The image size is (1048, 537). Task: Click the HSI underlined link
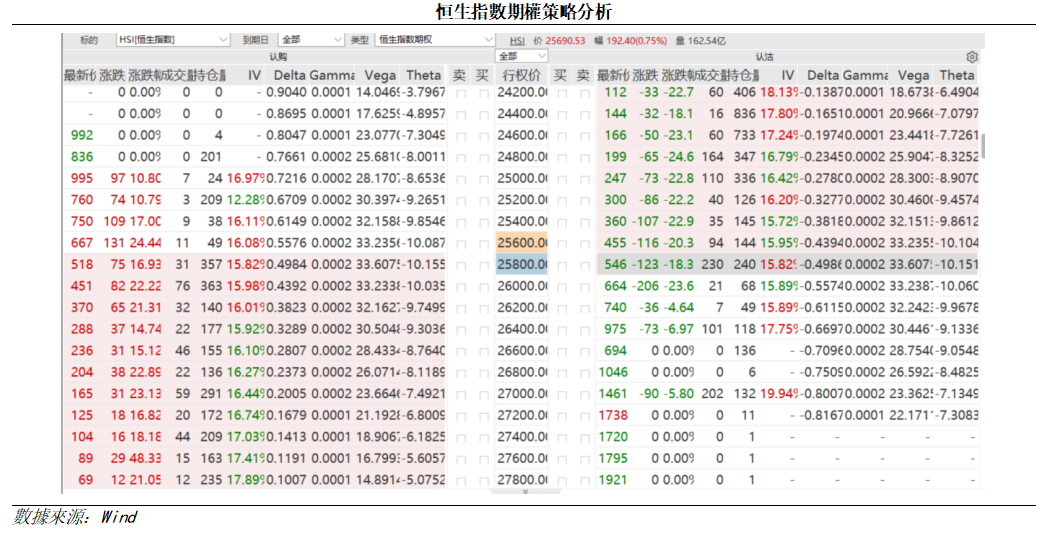pos(517,40)
